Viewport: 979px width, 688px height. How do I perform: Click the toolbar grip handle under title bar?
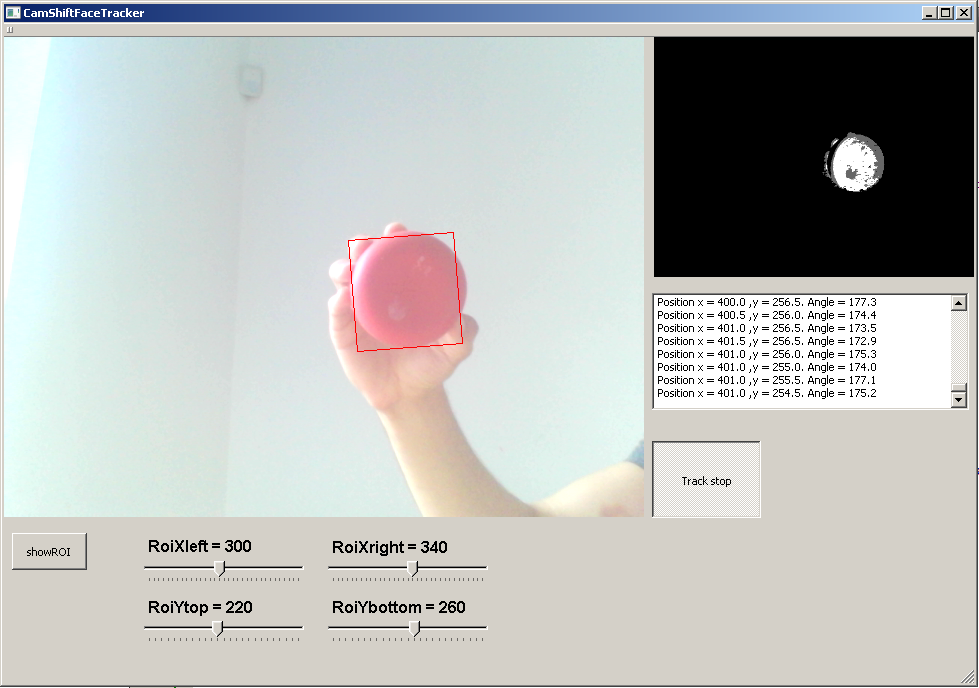tap(9, 29)
